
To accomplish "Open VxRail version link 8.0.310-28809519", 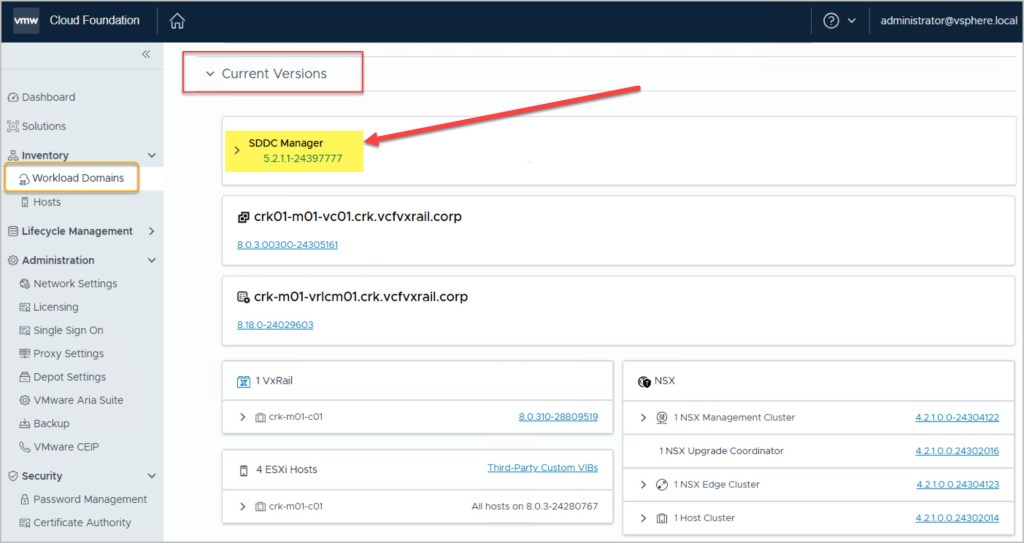I will coord(558,417).
